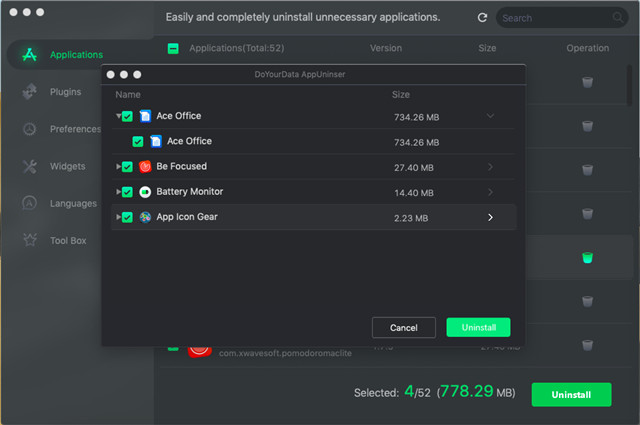The height and width of the screenshot is (425, 640).
Task: Uncheck the top-level Ace Office checkbox
Action: (x=127, y=116)
